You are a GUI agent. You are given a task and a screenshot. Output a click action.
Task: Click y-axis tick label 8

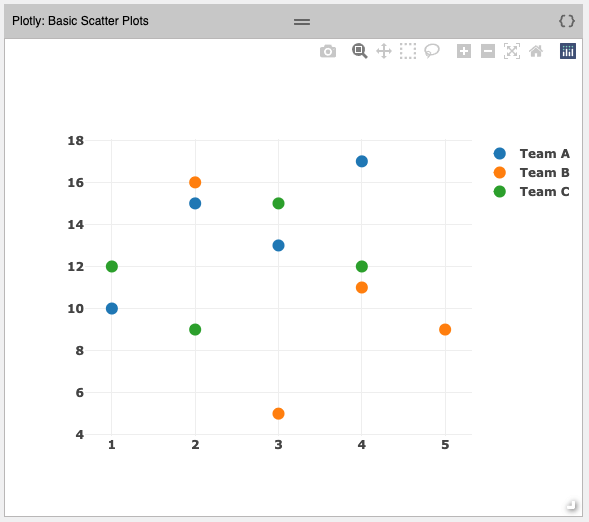coord(80,351)
